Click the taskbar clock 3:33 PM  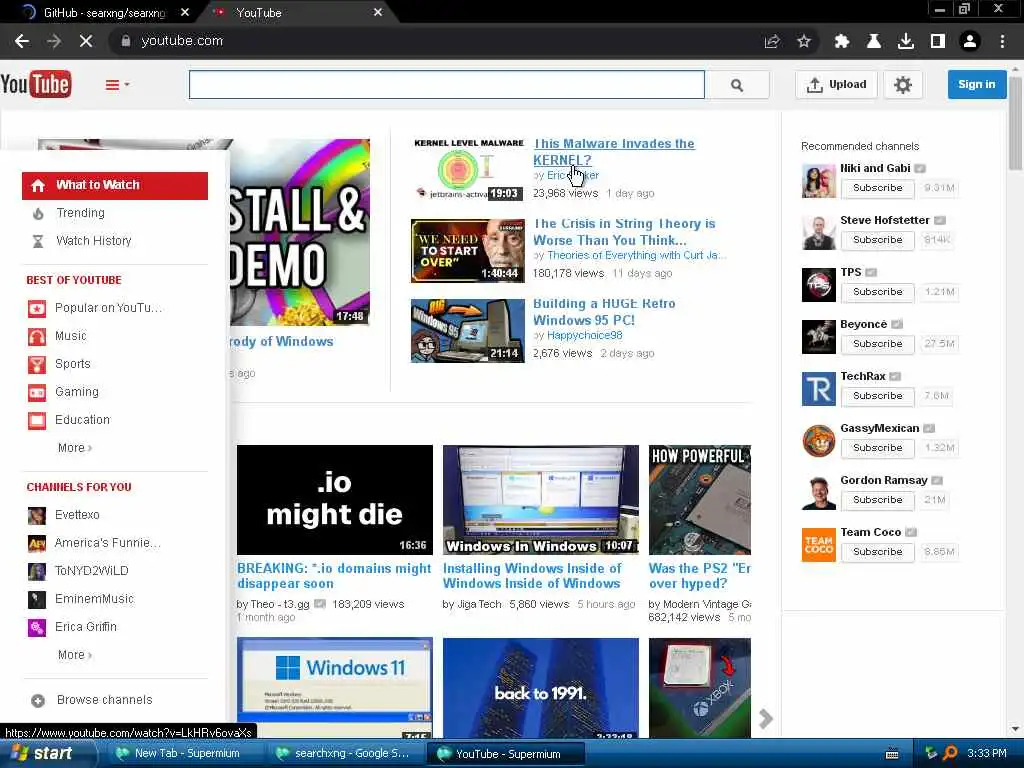[x=987, y=754]
